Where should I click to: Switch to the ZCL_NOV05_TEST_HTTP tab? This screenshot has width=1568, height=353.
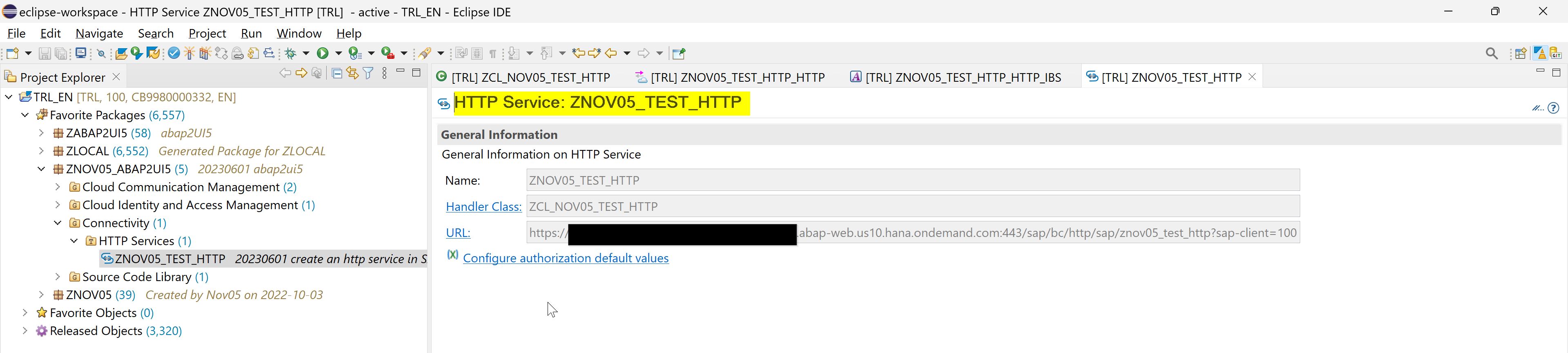click(x=523, y=77)
